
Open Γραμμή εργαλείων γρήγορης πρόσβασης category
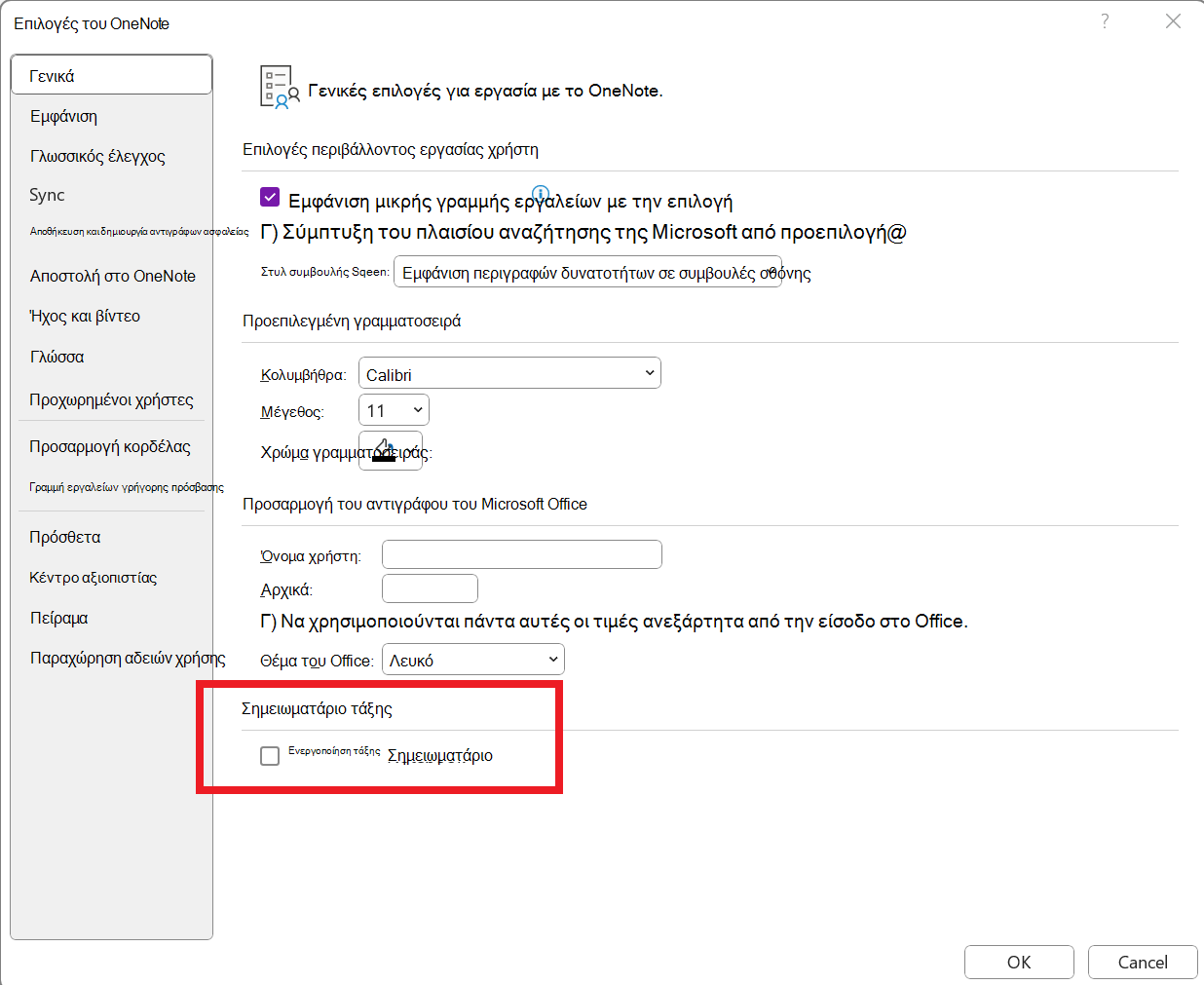(x=127, y=487)
